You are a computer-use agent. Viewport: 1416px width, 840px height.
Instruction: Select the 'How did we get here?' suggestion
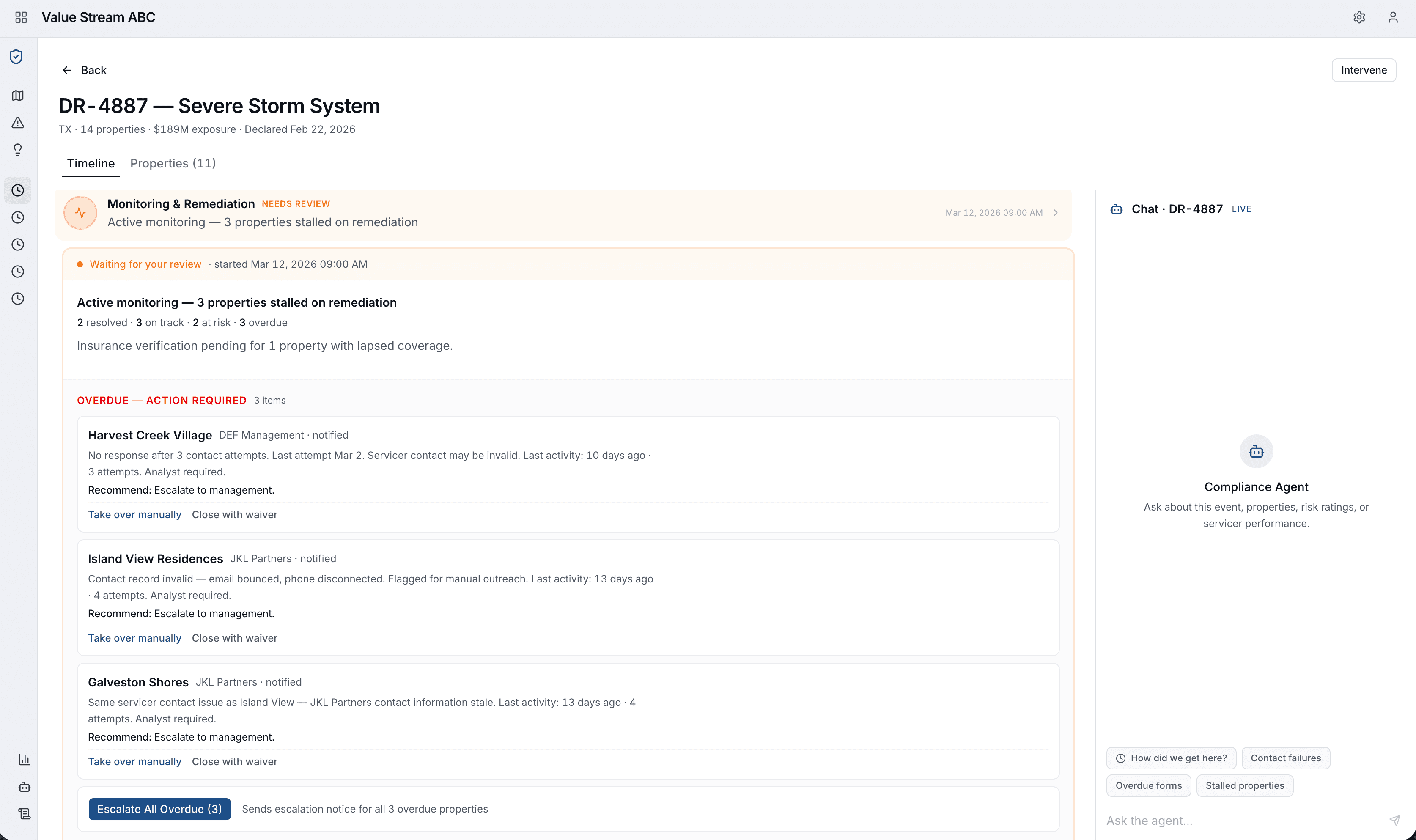point(1171,758)
